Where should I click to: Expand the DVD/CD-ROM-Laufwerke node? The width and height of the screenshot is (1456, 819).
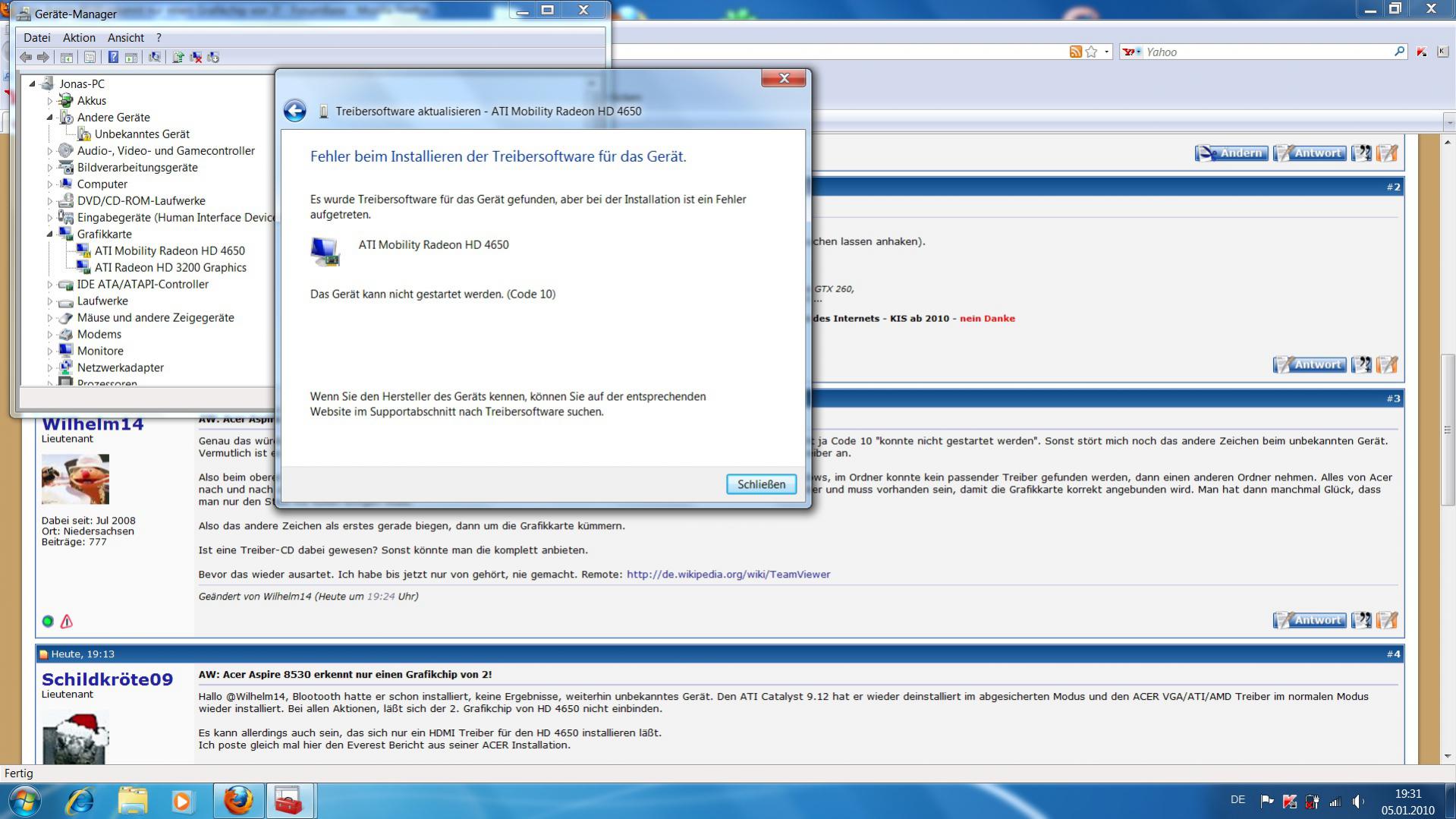pyautogui.click(x=50, y=201)
